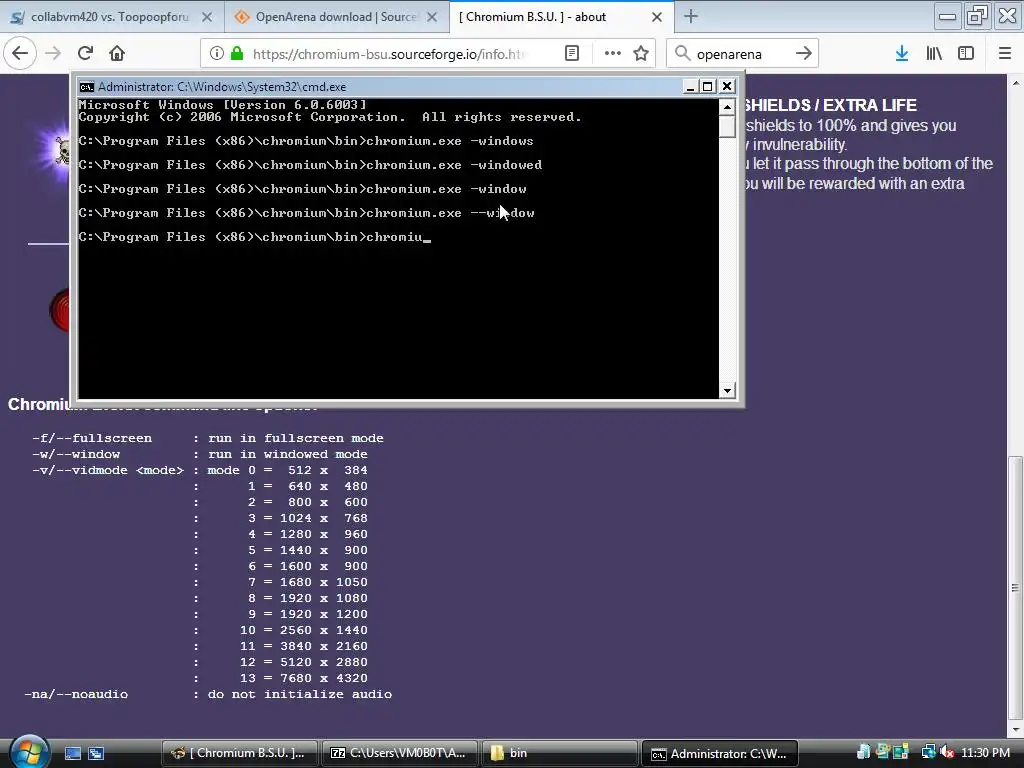This screenshot has width=1024, height=768.
Task: Open the Windows Start orb
Action: point(29,752)
